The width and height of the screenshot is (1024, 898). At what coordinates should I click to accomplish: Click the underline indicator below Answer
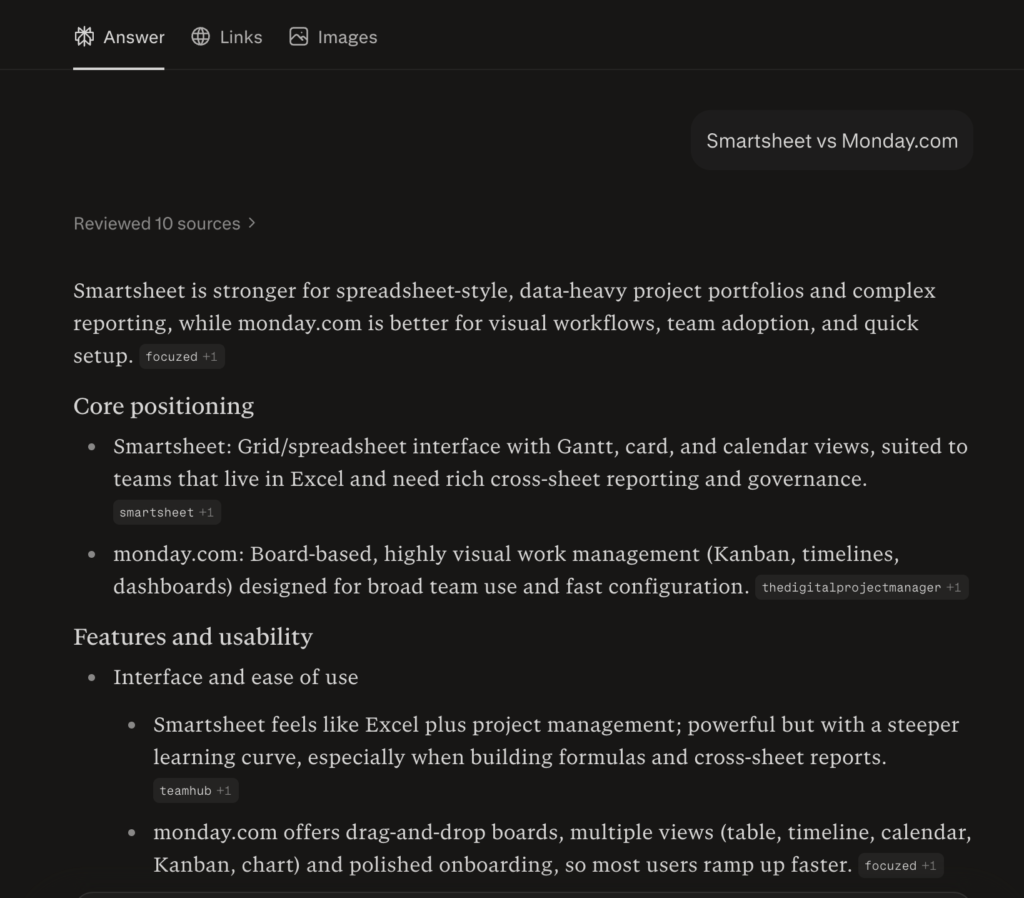[118, 69]
